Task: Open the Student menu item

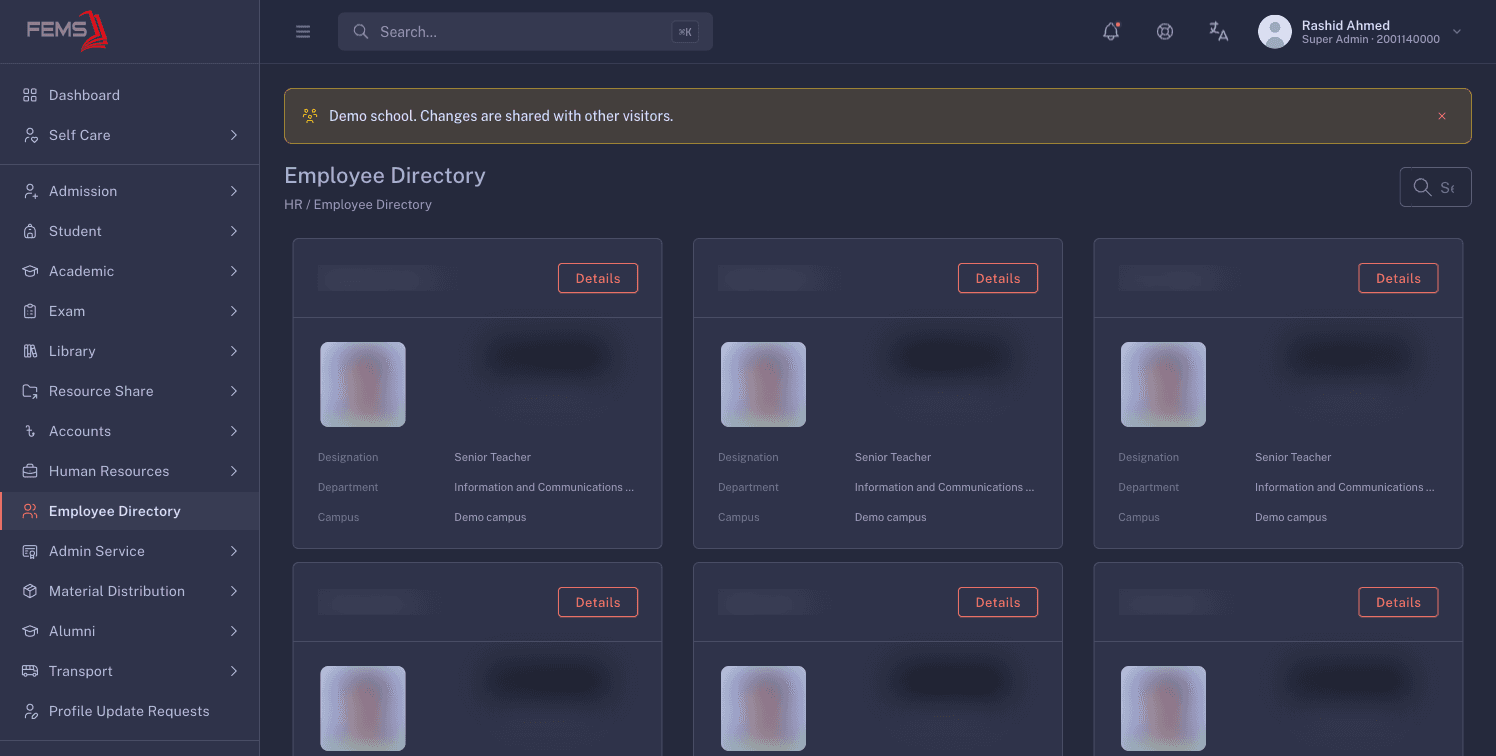Action: point(130,231)
